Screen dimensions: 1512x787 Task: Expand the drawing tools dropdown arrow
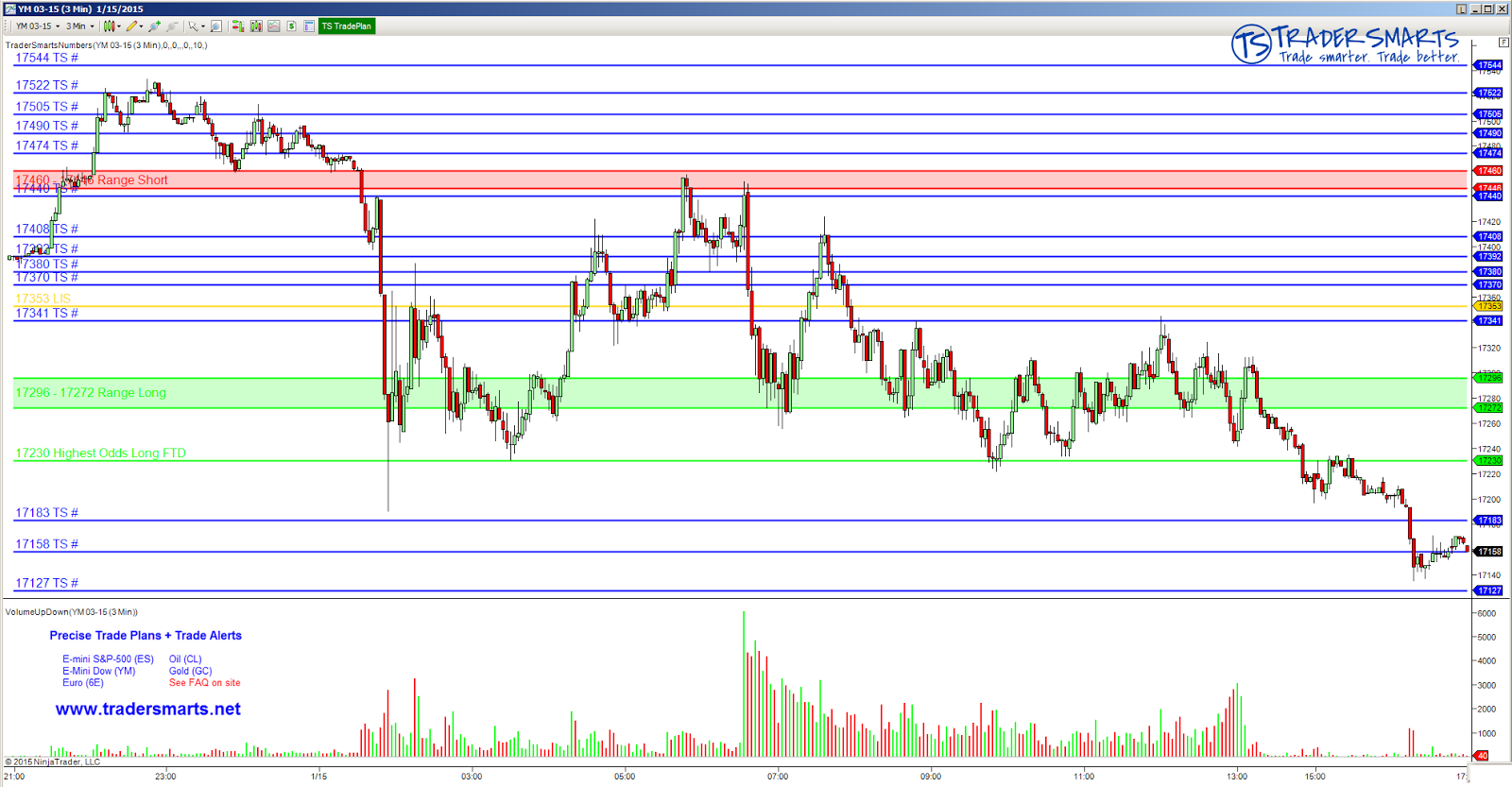click(142, 26)
